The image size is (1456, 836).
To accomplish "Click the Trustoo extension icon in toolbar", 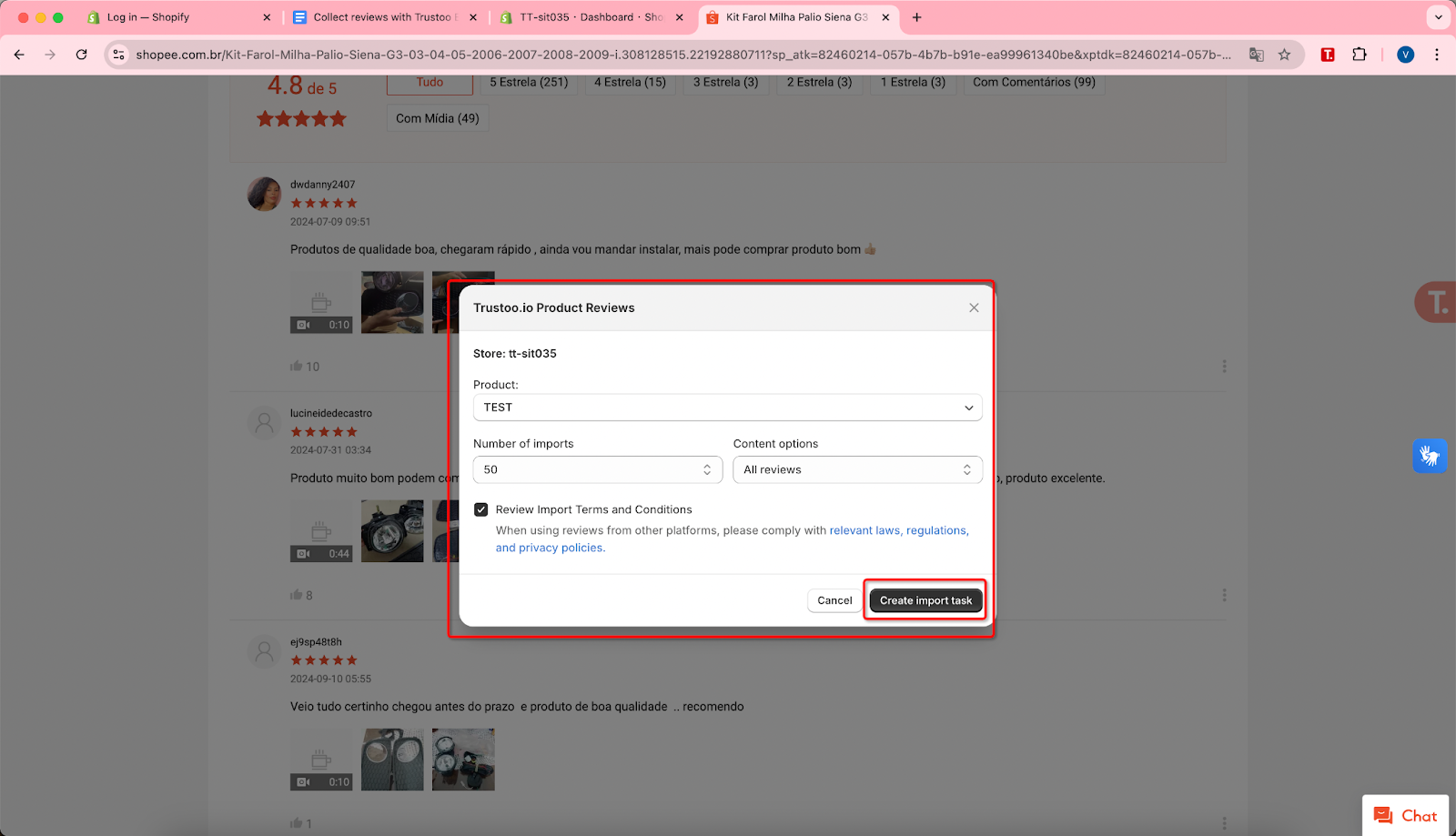I will (1328, 55).
